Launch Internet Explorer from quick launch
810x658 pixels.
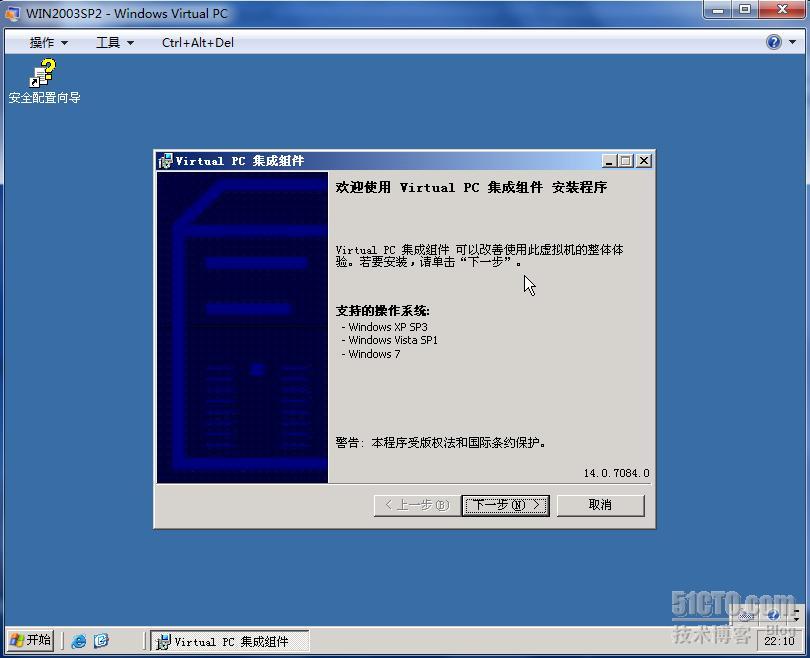click(79, 641)
